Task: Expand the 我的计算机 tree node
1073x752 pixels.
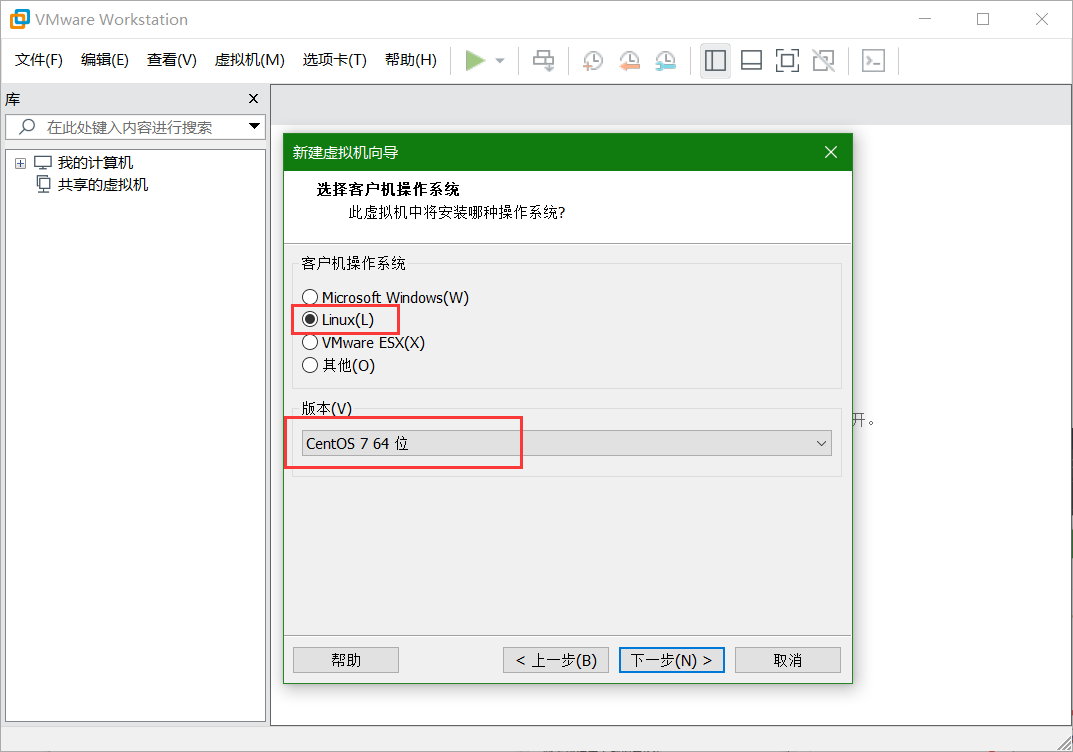Action: [x=21, y=163]
